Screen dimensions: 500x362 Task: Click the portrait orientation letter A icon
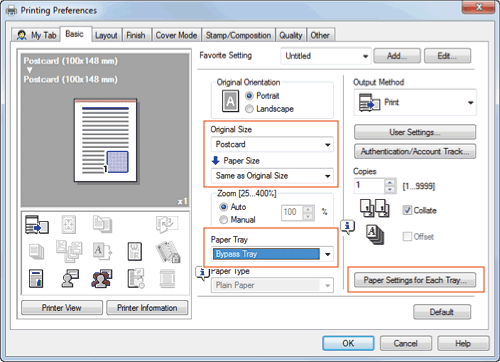point(230,101)
